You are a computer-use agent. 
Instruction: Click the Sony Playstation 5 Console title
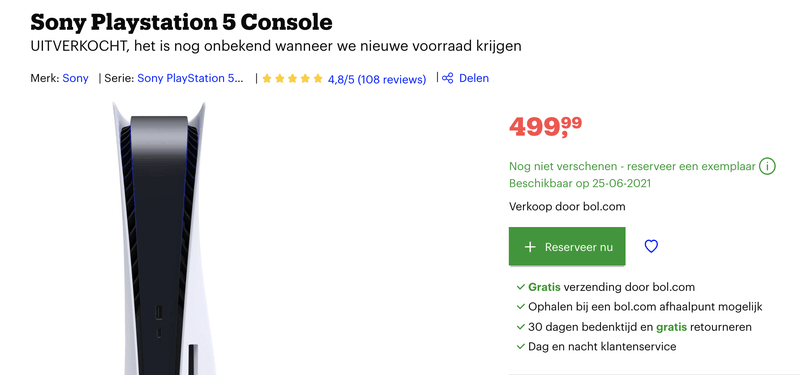[182, 22]
